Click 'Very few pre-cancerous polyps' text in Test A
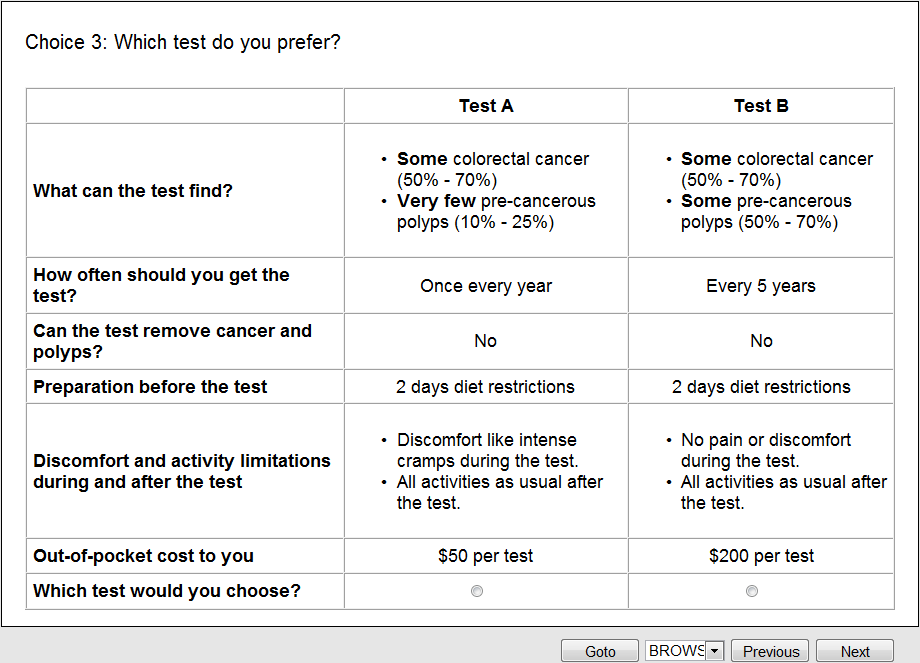This screenshot has width=920, height=663. click(496, 211)
